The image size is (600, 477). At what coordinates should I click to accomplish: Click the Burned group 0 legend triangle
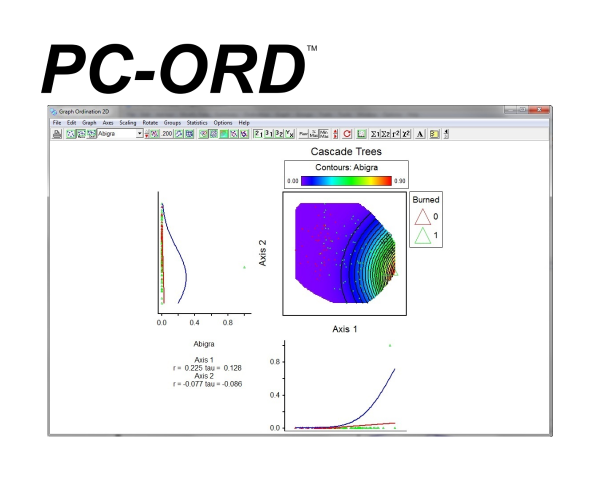point(422,217)
